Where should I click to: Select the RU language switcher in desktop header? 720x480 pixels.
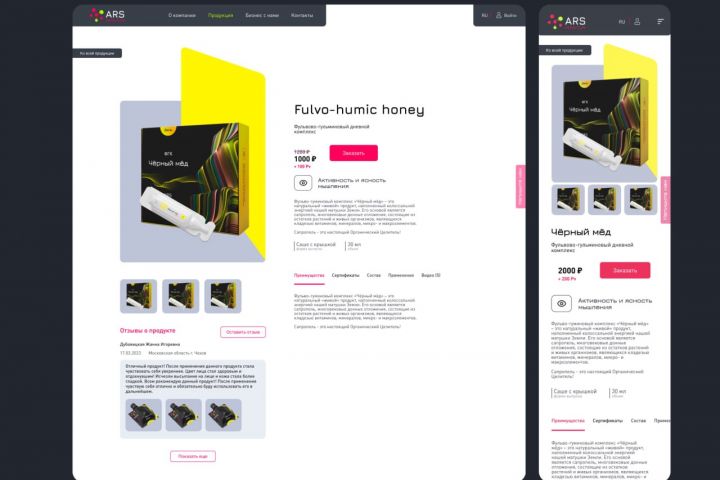click(484, 15)
